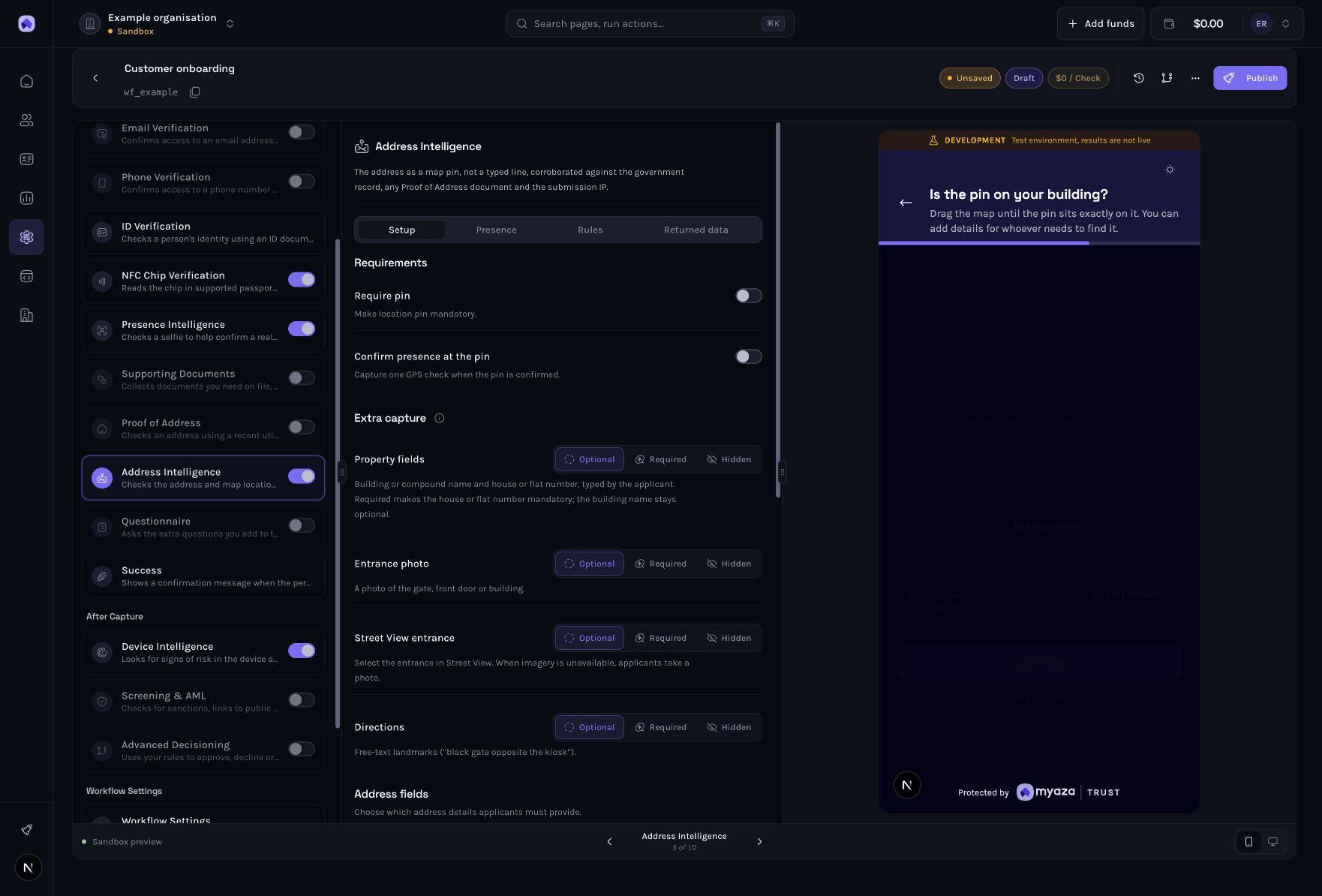The image size is (1322, 896).
Task: Go to previous step with the left chevron
Action: 609,842
